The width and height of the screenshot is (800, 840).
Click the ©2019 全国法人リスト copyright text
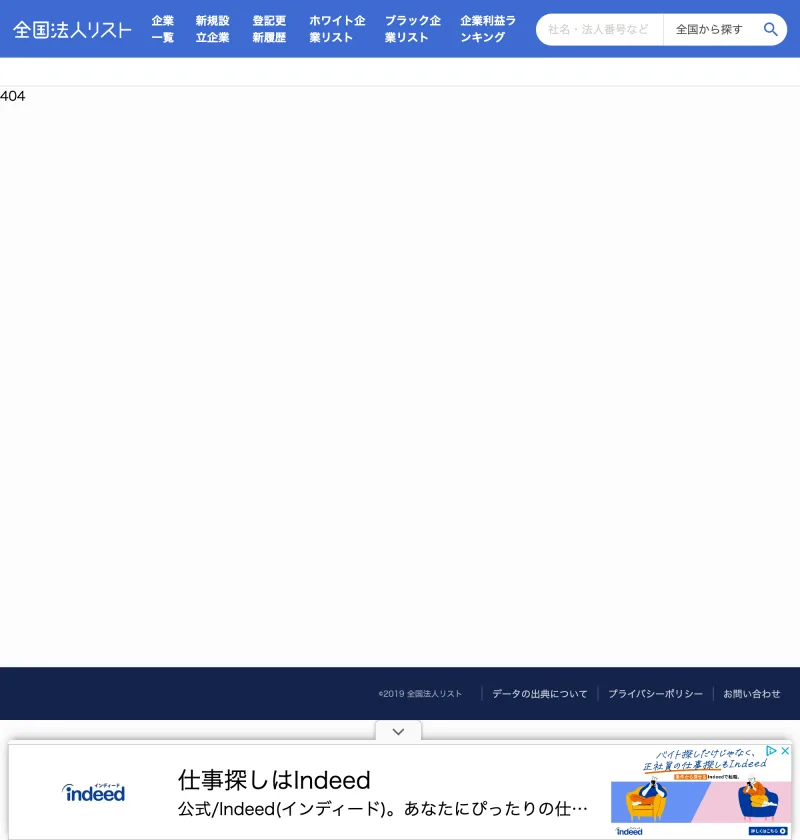pos(420,694)
